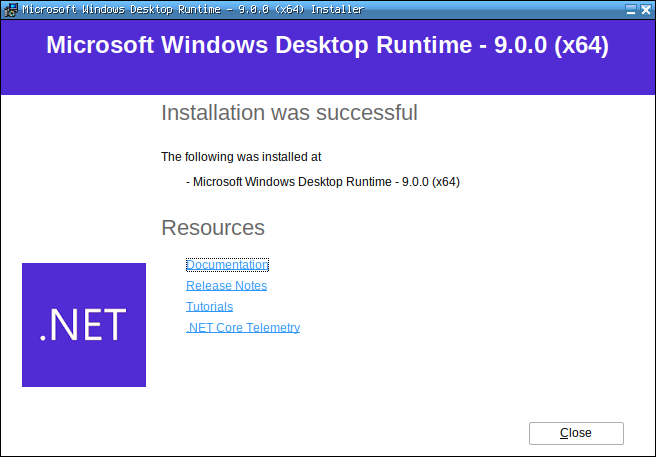The width and height of the screenshot is (656, 457).
Task: Click the window title bar text
Action: [190, 9]
